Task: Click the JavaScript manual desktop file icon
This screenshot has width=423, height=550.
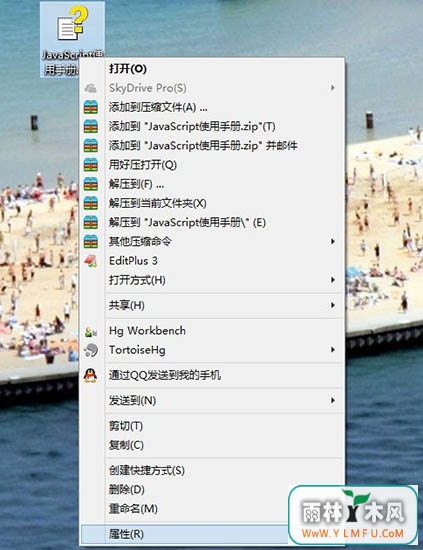Action: click(x=72, y=25)
